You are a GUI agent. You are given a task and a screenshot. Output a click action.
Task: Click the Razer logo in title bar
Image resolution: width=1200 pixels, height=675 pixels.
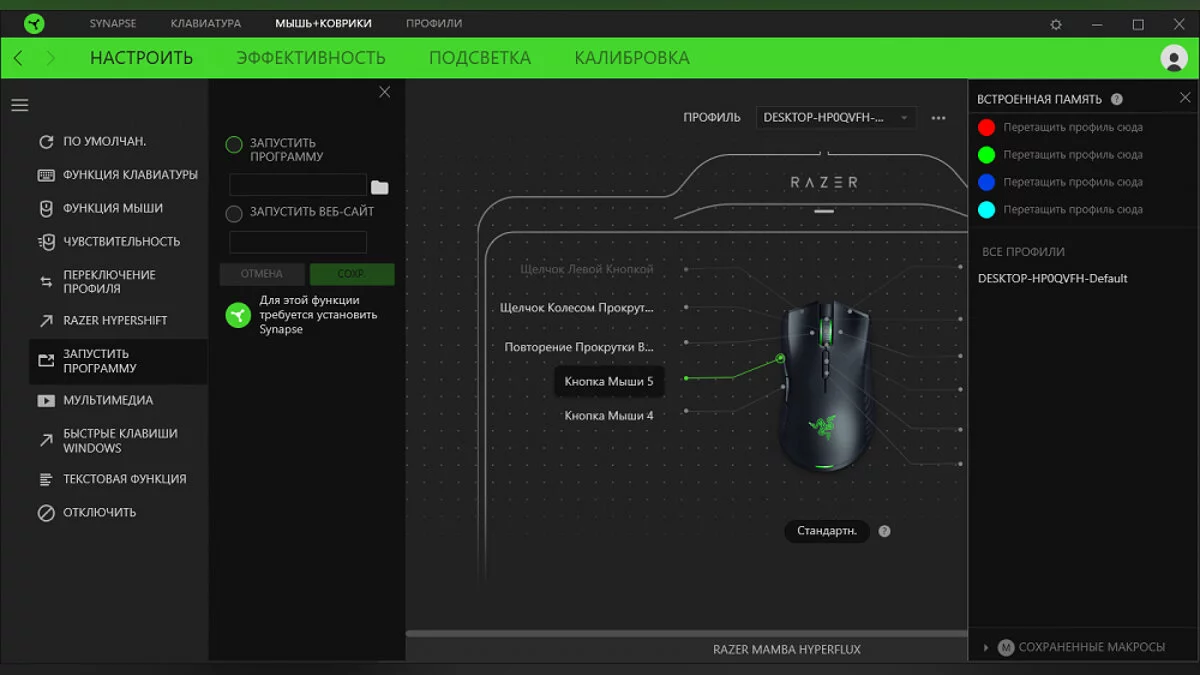(34, 23)
